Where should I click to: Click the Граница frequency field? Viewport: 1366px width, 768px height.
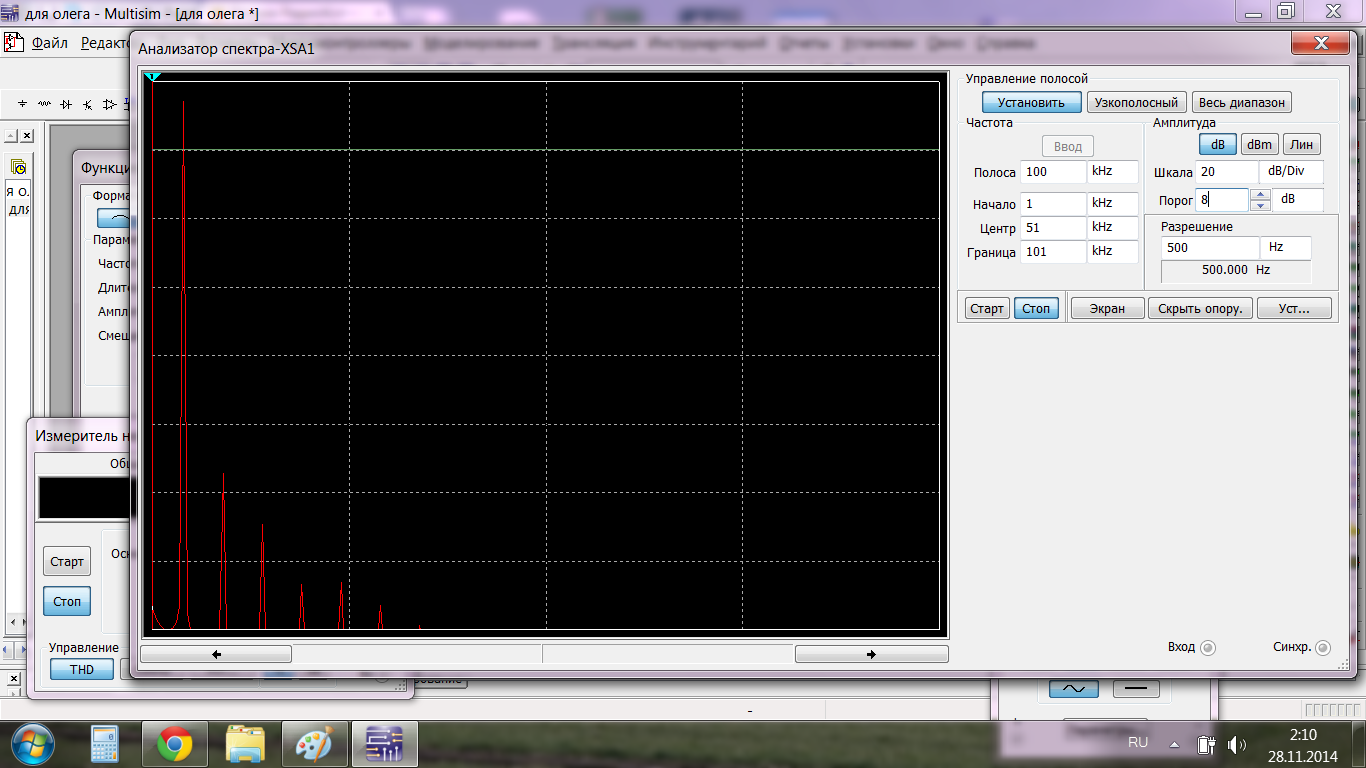point(1053,252)
